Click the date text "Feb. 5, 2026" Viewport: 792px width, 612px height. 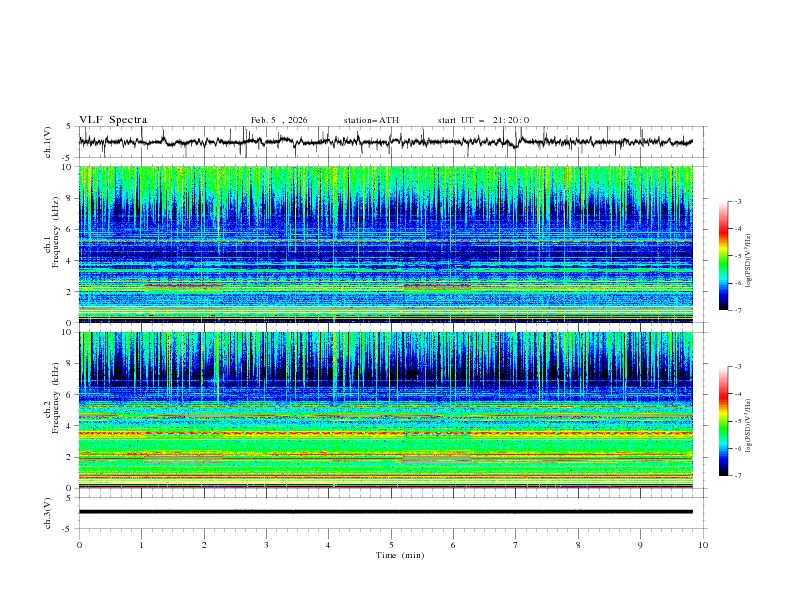click(x=279, y=120)
